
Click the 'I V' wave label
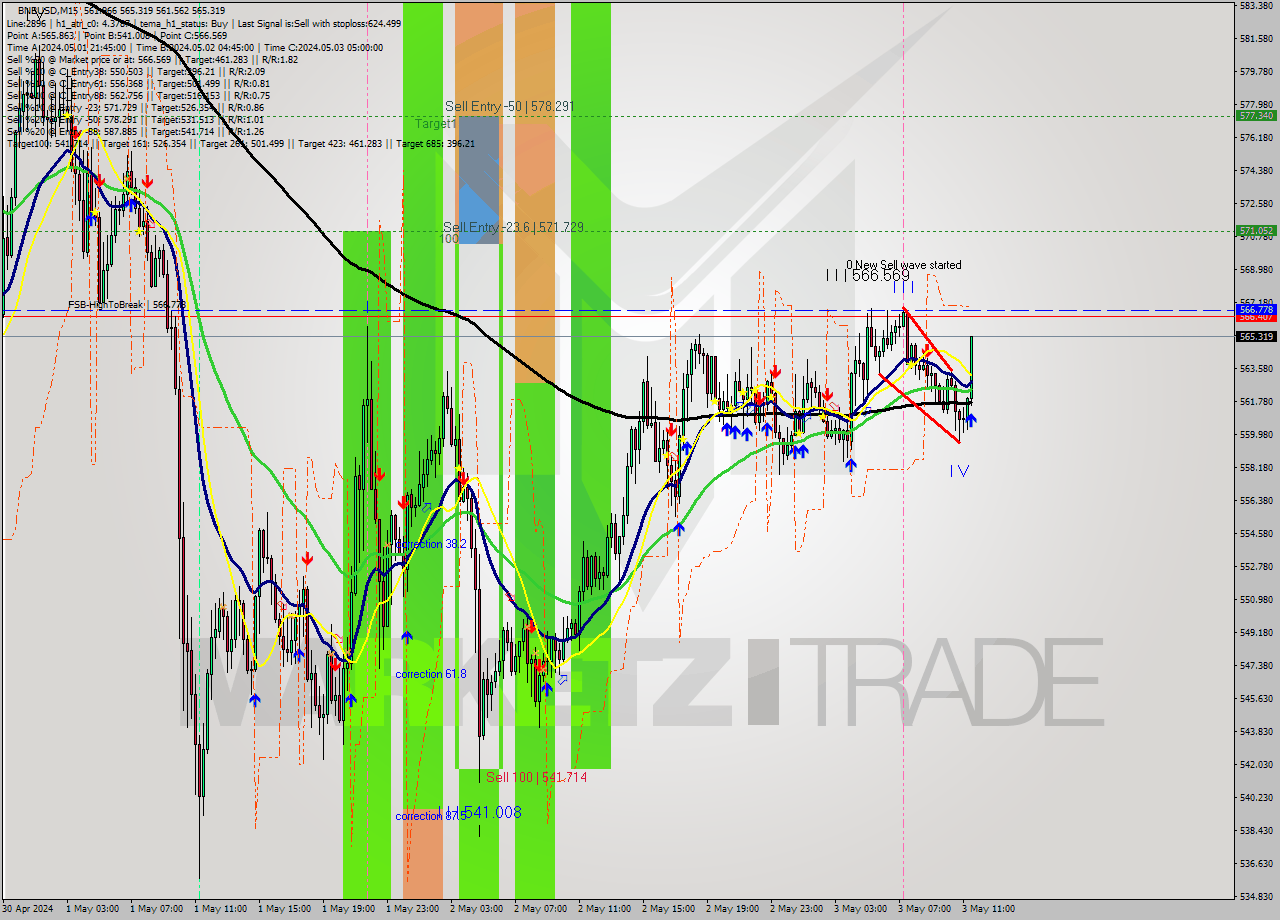pos(959,470)
